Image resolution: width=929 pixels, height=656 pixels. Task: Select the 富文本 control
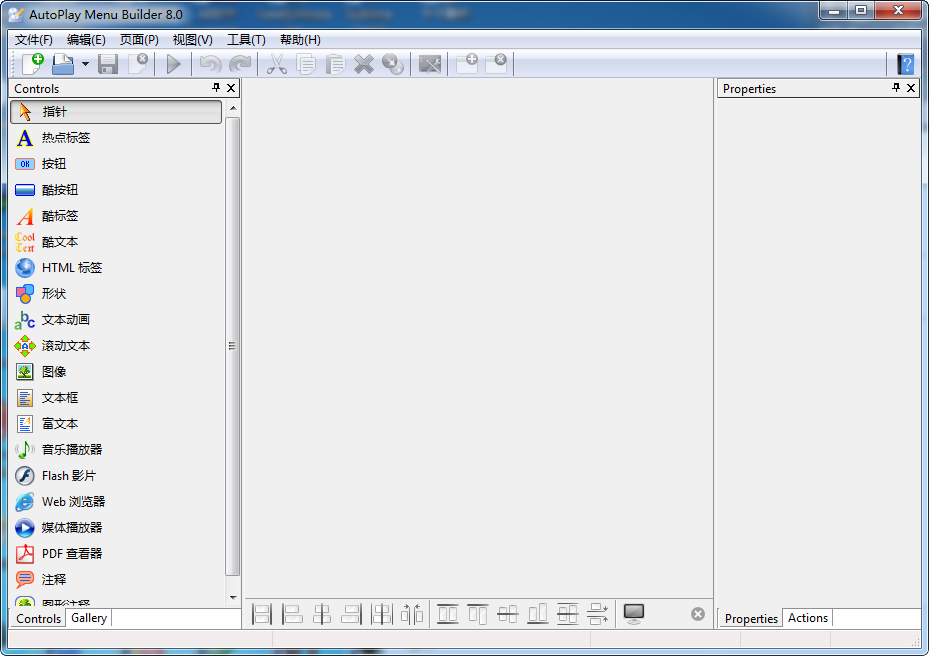pyautogui.click(x=116, y=424)
